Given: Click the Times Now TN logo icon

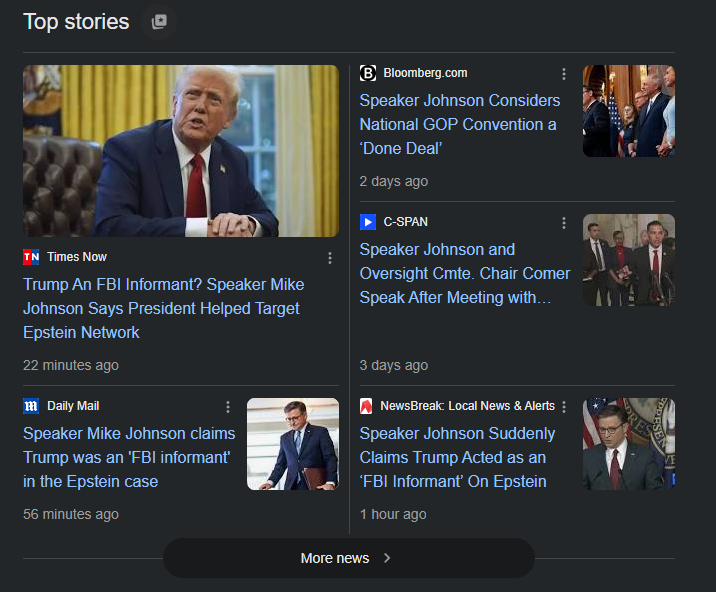Looking at the screenshot, I should pos(32,257).
